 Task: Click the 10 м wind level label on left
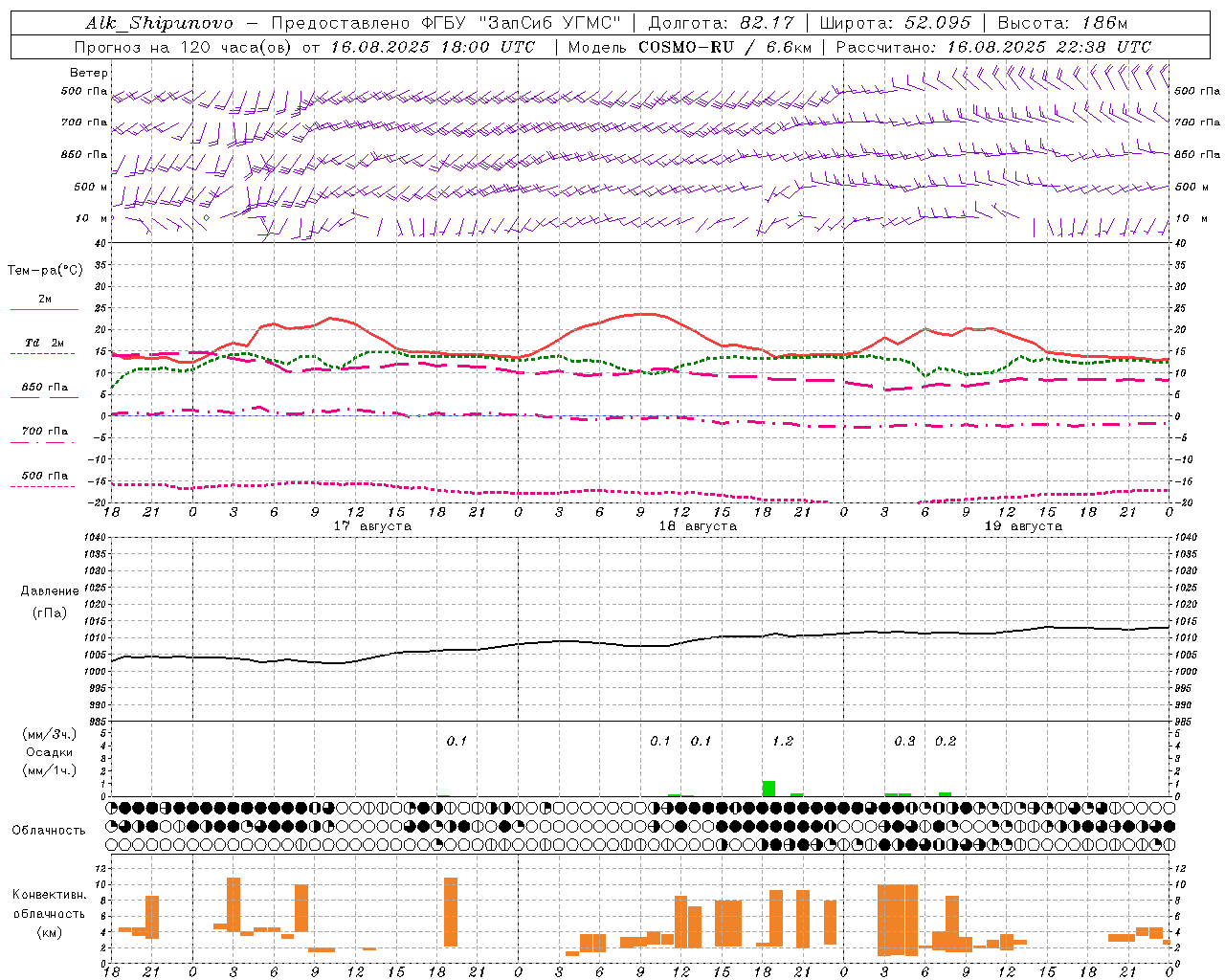tap(91, 218)
